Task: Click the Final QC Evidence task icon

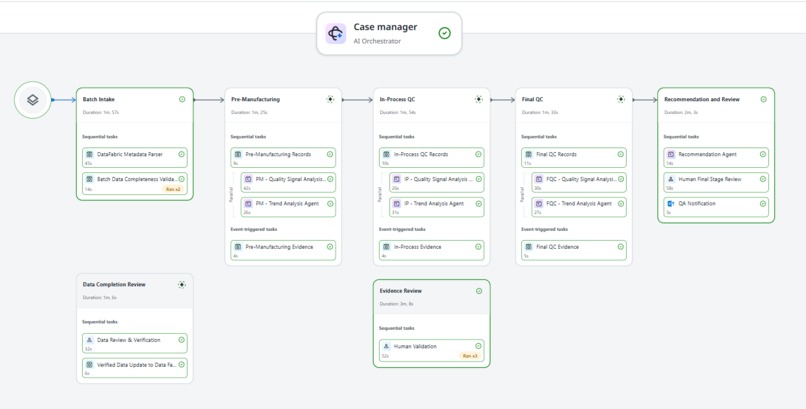Action: [x=529, y=247]
